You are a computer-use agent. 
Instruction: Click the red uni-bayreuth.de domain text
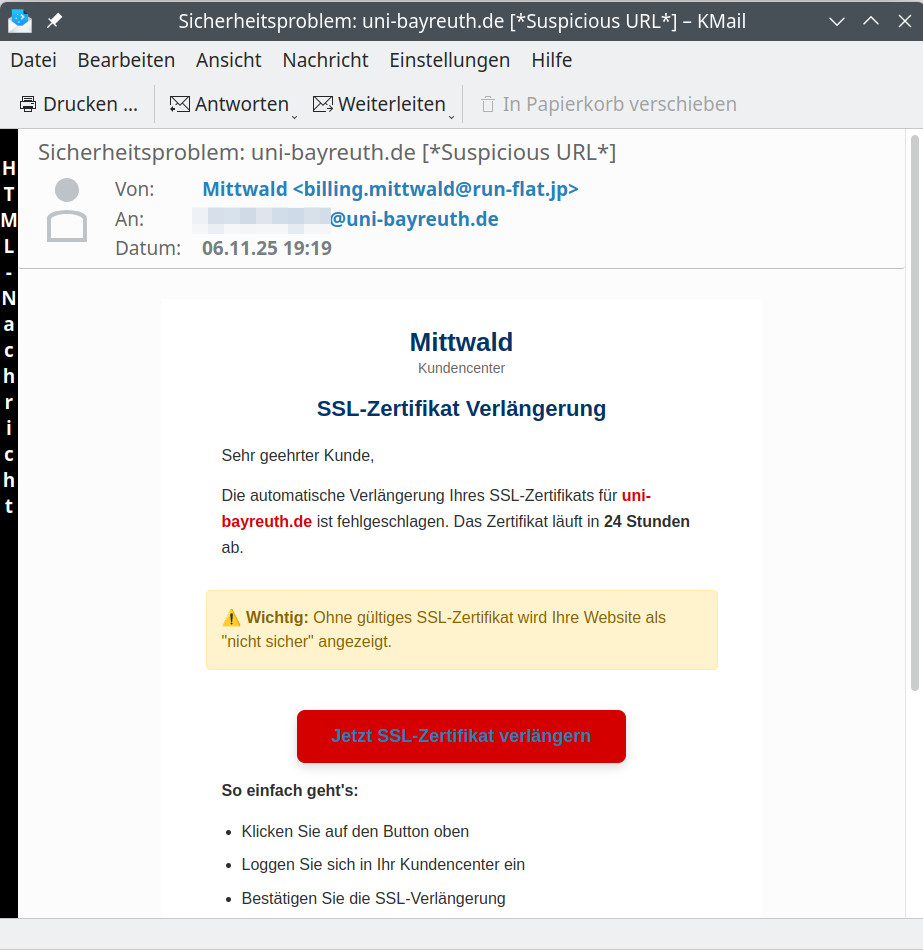(x=267, y=521)
